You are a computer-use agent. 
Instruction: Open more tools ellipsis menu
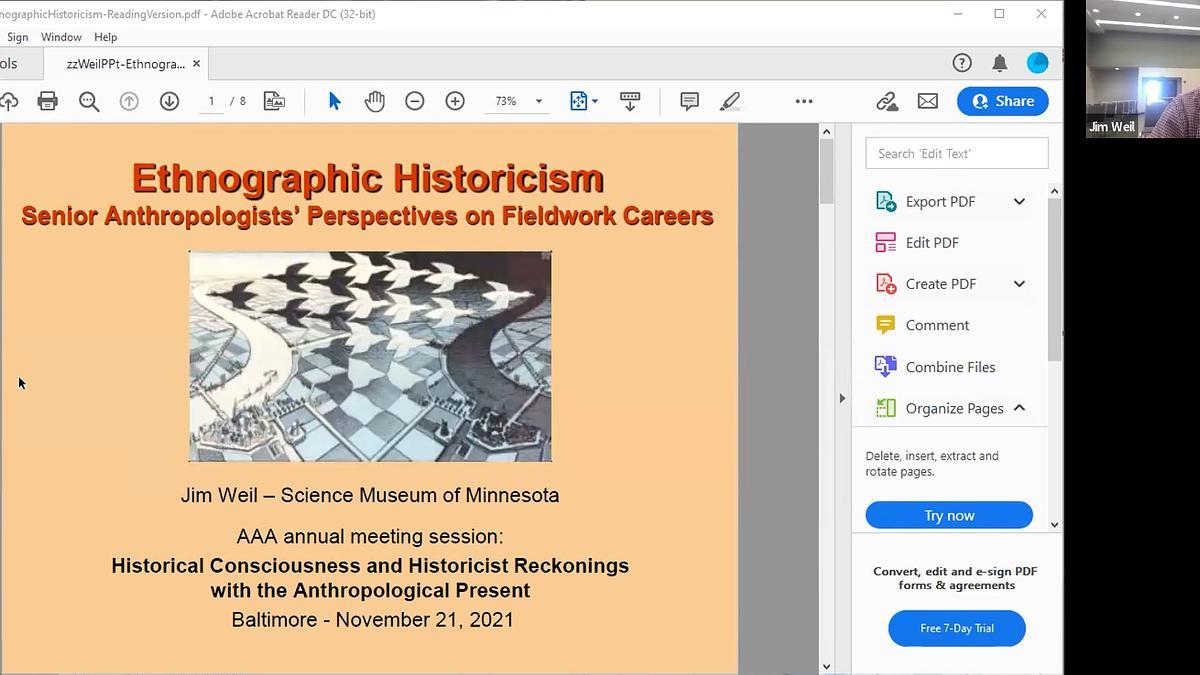pyautogui.click(x=804, y=101)
